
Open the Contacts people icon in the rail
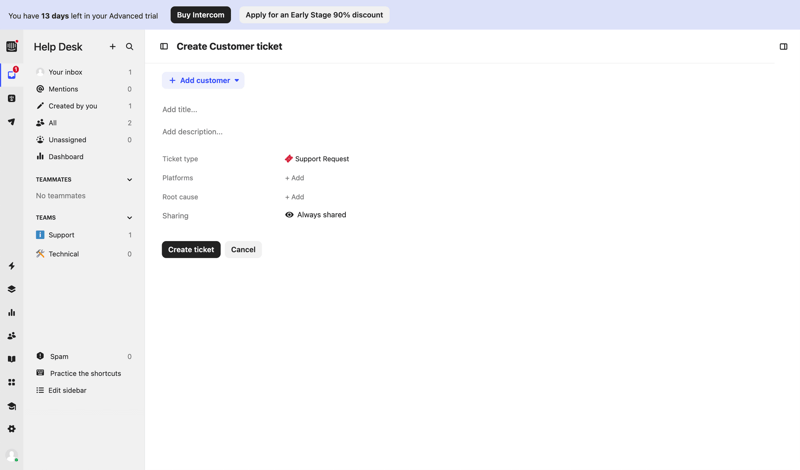(x=11, y=336)
